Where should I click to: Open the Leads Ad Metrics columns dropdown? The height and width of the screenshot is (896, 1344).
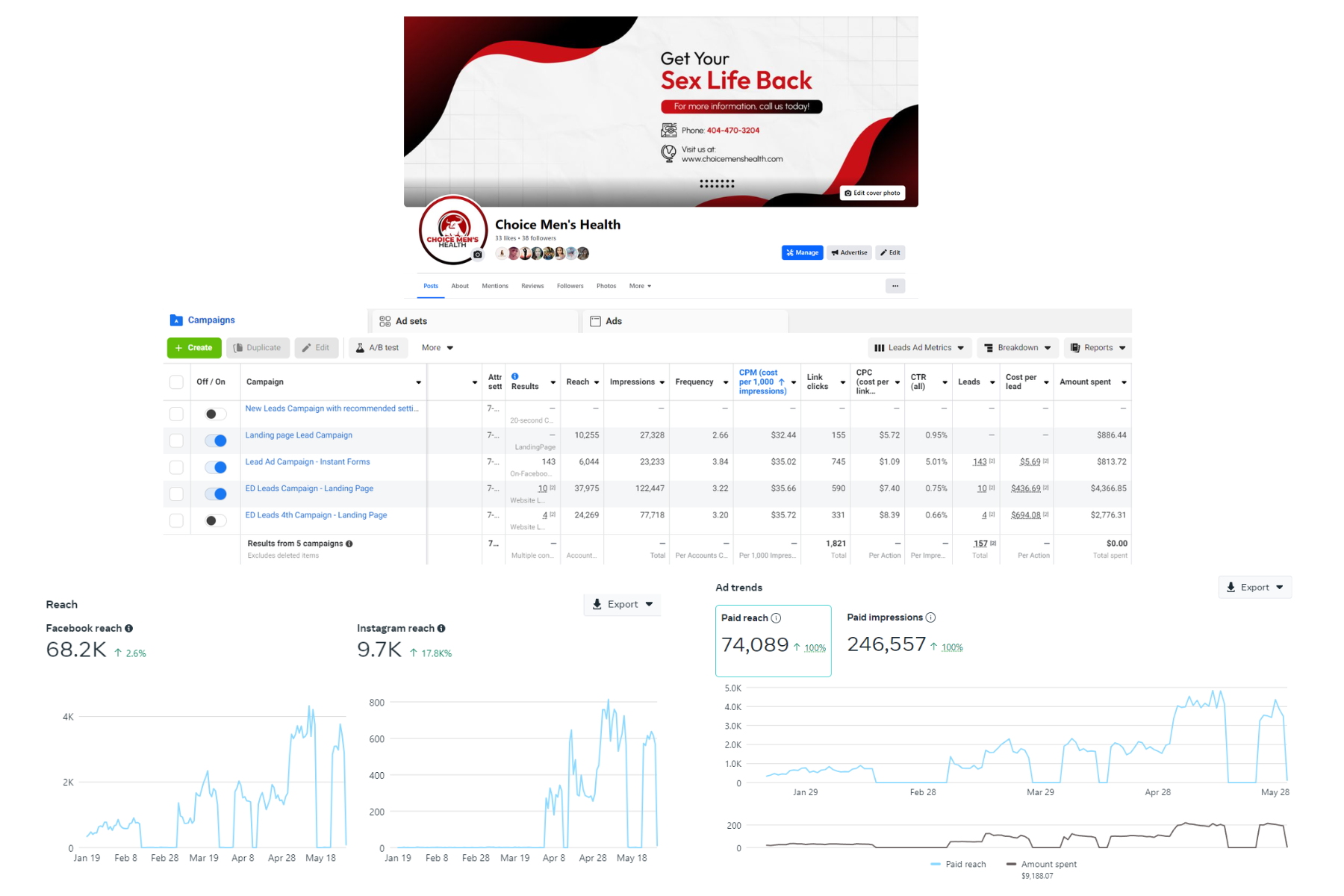pos(920,348)
